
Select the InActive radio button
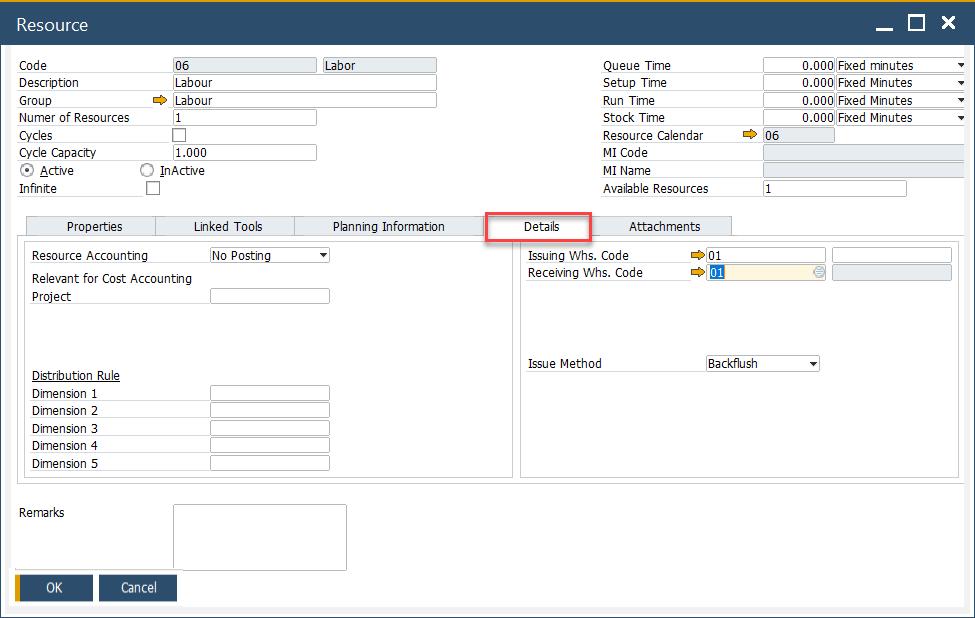tap(147, 171)
